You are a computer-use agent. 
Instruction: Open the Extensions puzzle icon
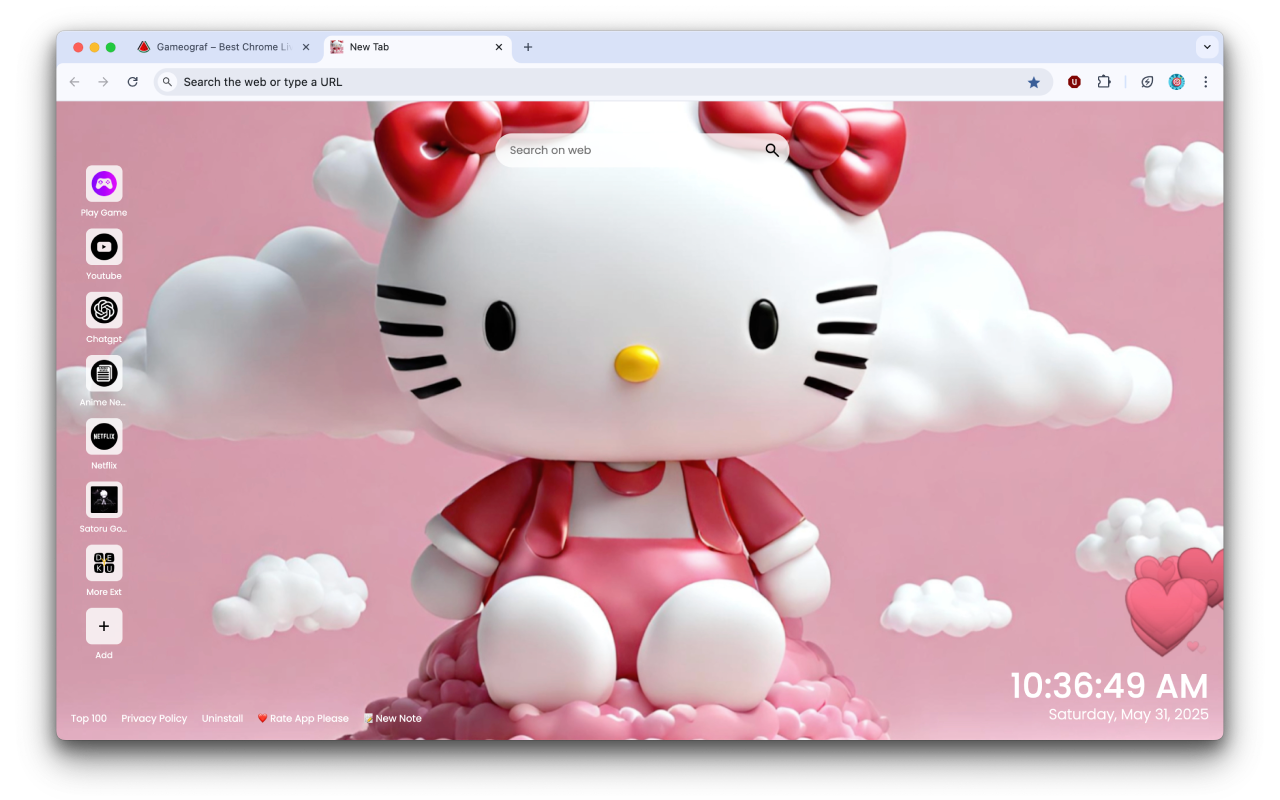coord(1104,81)
